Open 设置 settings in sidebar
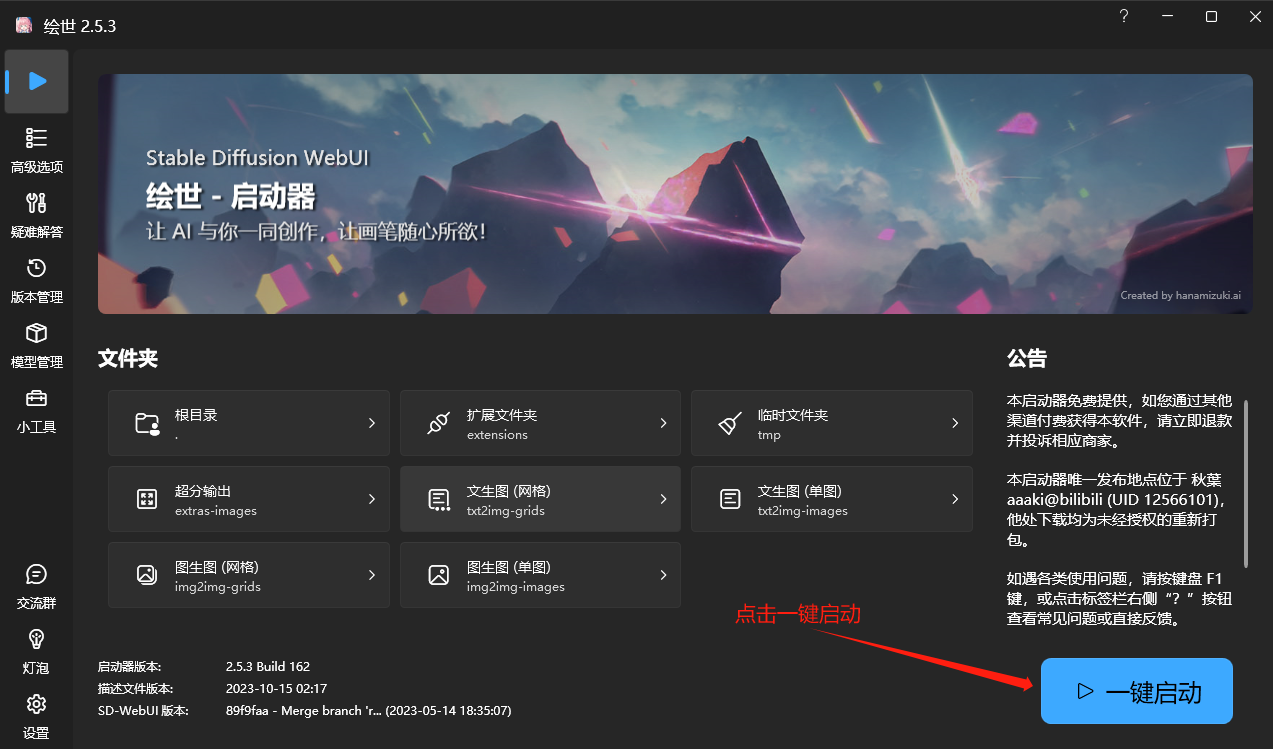The height and width of the screenshot is (749, 1273). 37,716
